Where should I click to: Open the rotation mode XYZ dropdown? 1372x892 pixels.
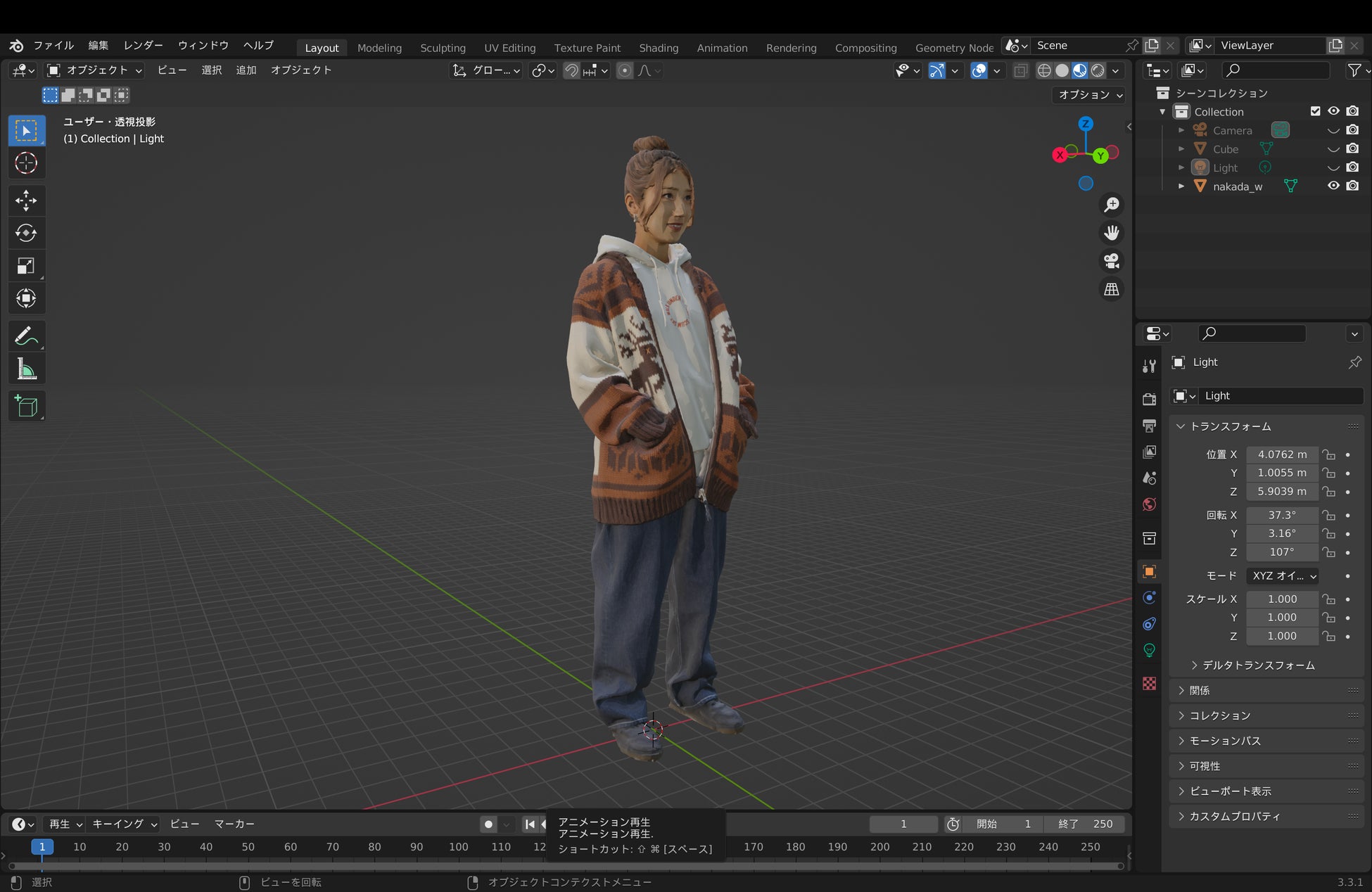click(x=1282, y=575)
